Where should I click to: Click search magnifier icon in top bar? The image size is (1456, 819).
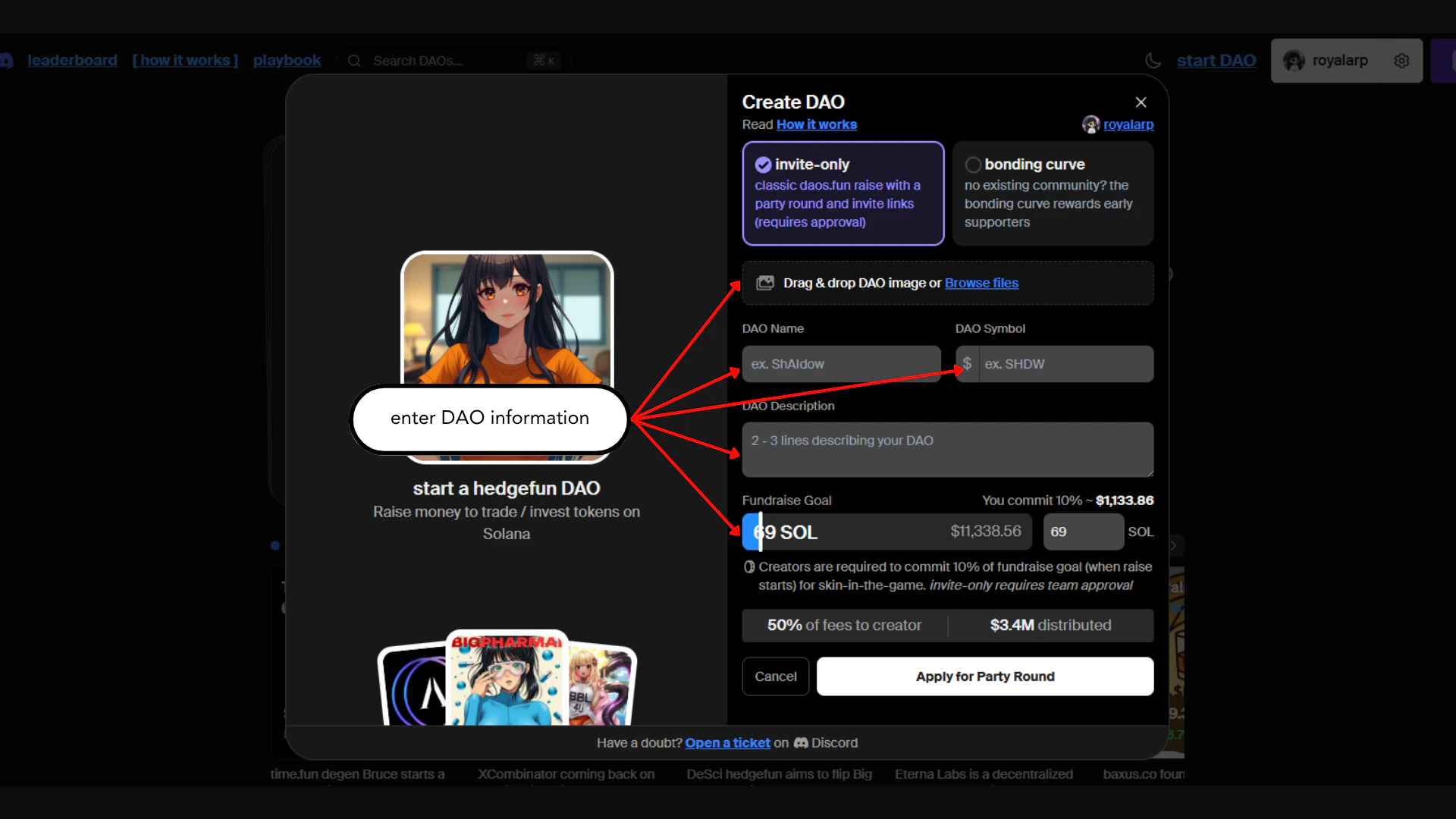(354, 61)
